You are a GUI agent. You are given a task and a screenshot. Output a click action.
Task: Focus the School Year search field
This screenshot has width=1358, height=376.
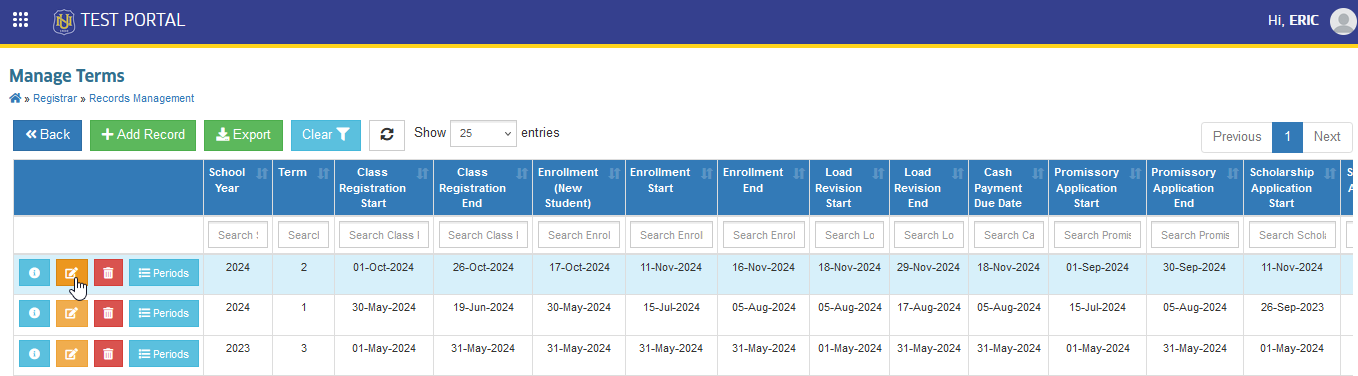point(237,235)
